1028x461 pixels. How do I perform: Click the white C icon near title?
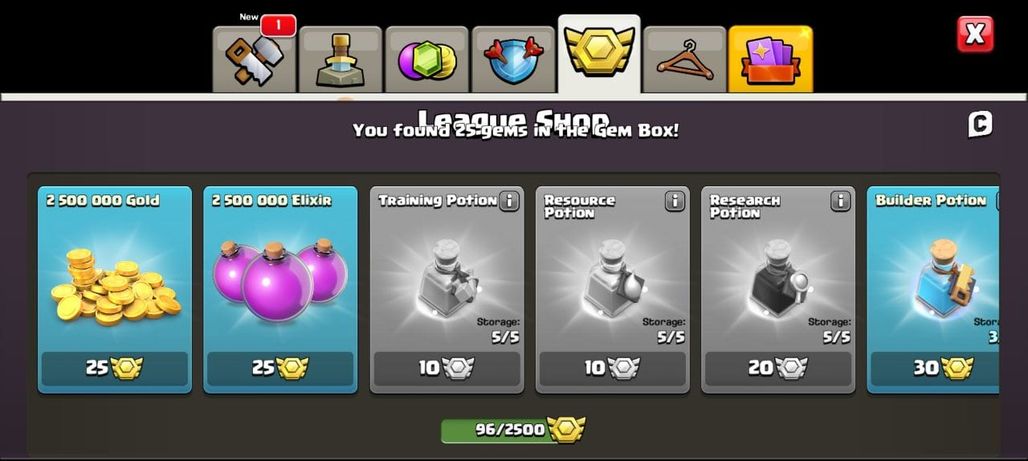tap(980, 125)
